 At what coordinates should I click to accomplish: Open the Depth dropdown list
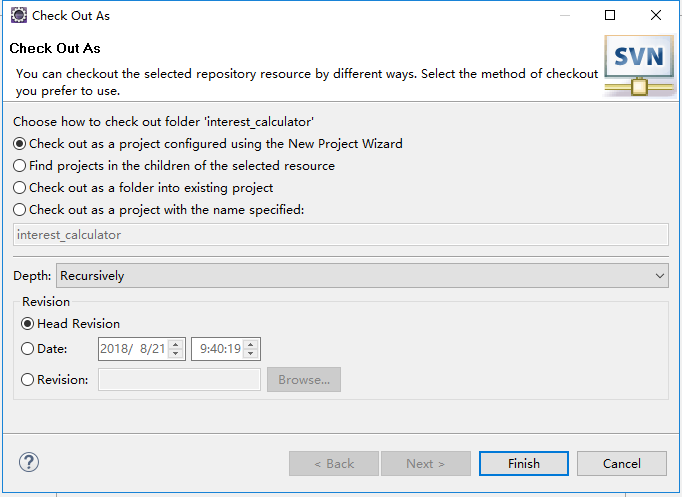click(x=362, y=275)
